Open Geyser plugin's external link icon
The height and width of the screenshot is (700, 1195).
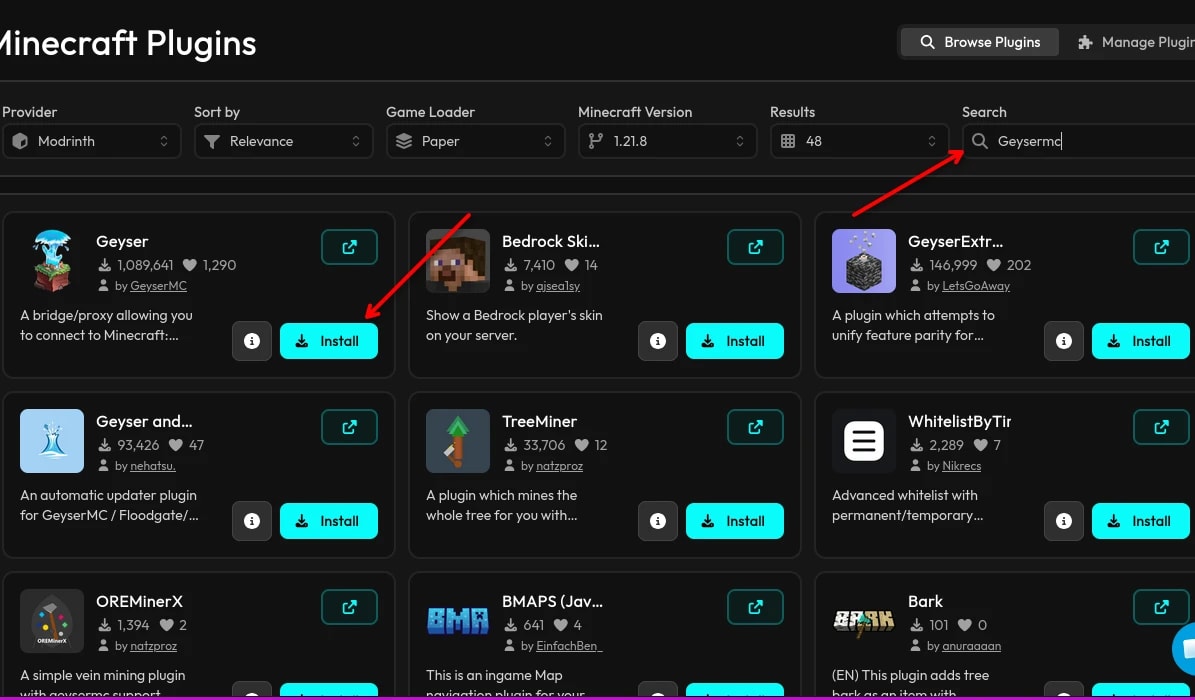[x=349, y=247]
